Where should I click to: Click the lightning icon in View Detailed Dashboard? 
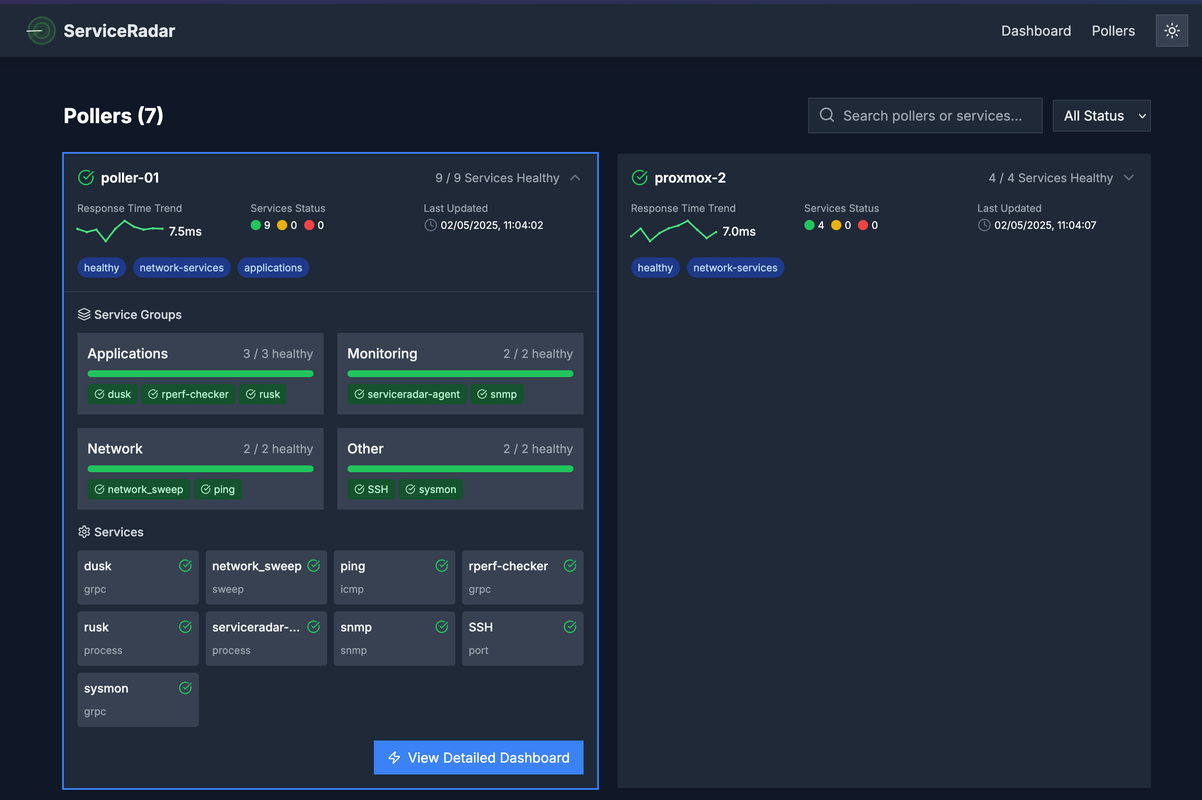pyautogui.click(x=394, y=758)
